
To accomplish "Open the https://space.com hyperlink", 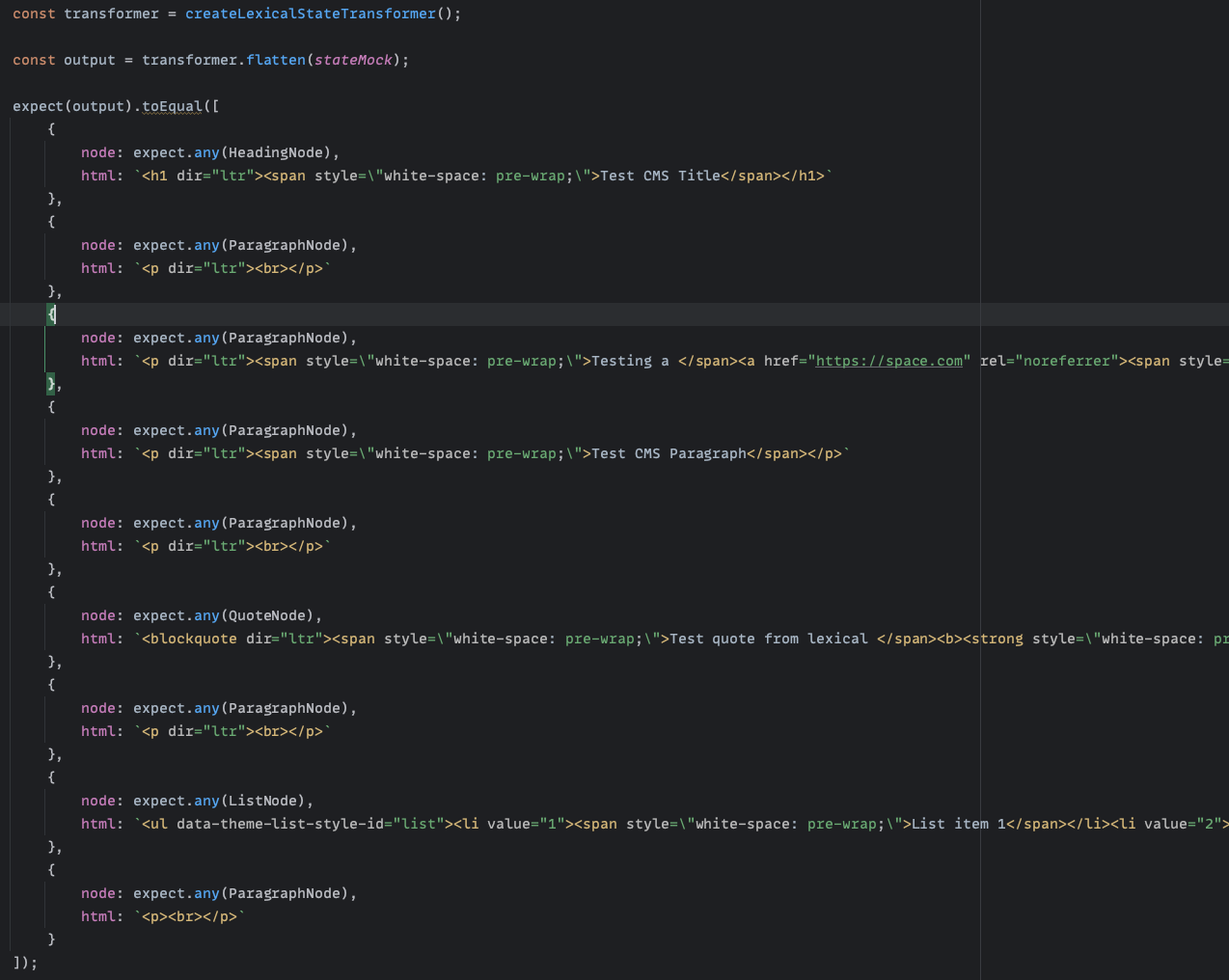I will pos(888,360).
